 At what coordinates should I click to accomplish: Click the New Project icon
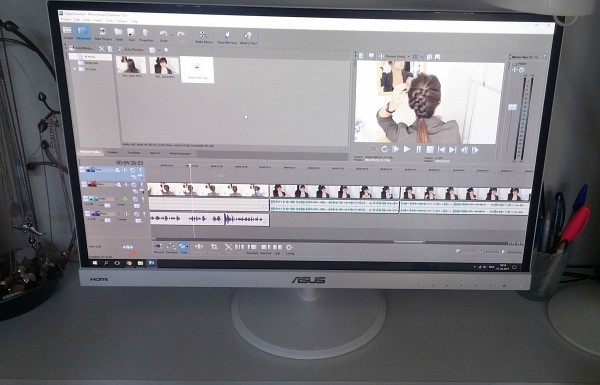pos(103,34)
